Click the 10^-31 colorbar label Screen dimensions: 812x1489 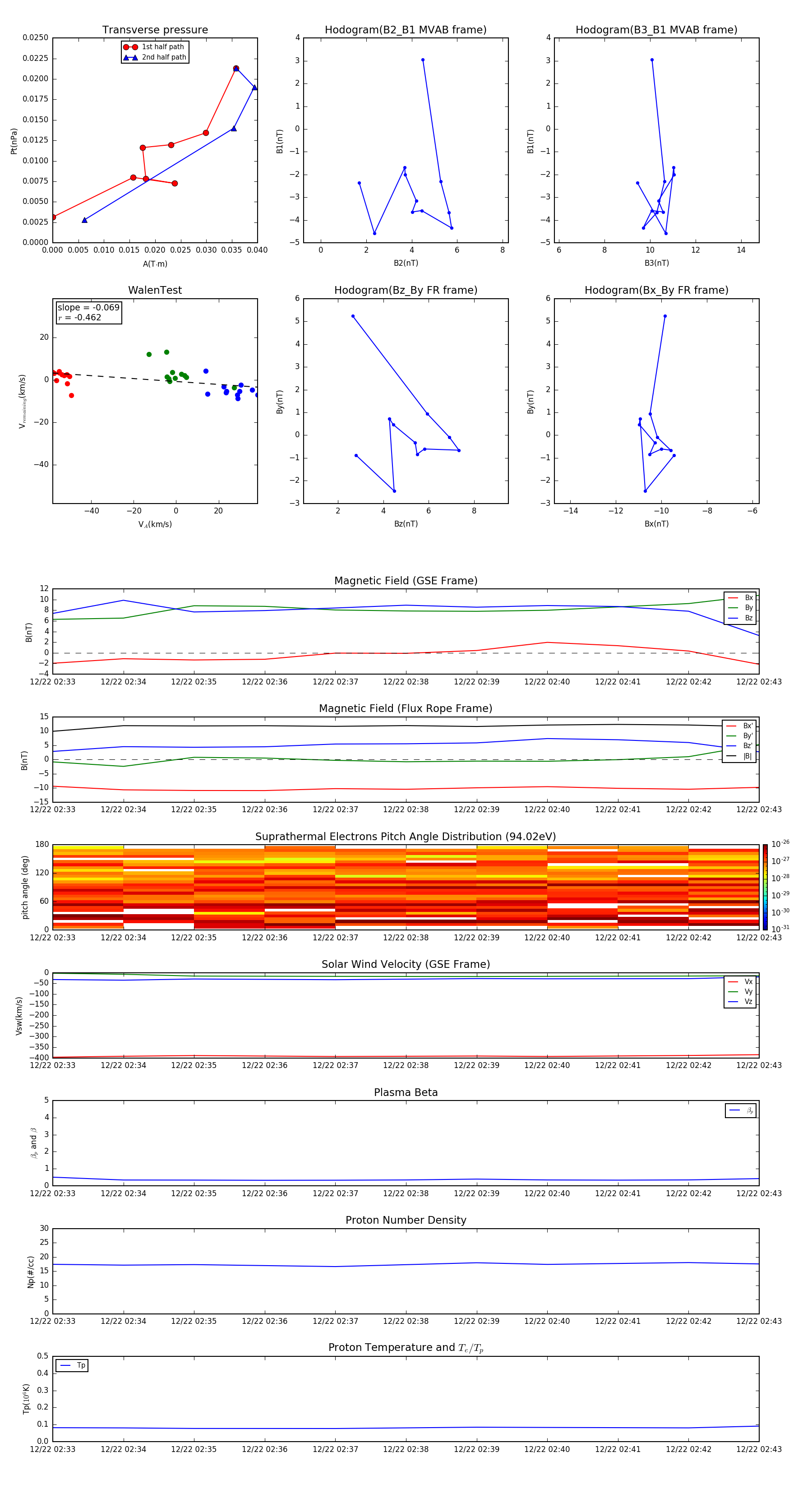pyautogui.click(x=780, y=929)
